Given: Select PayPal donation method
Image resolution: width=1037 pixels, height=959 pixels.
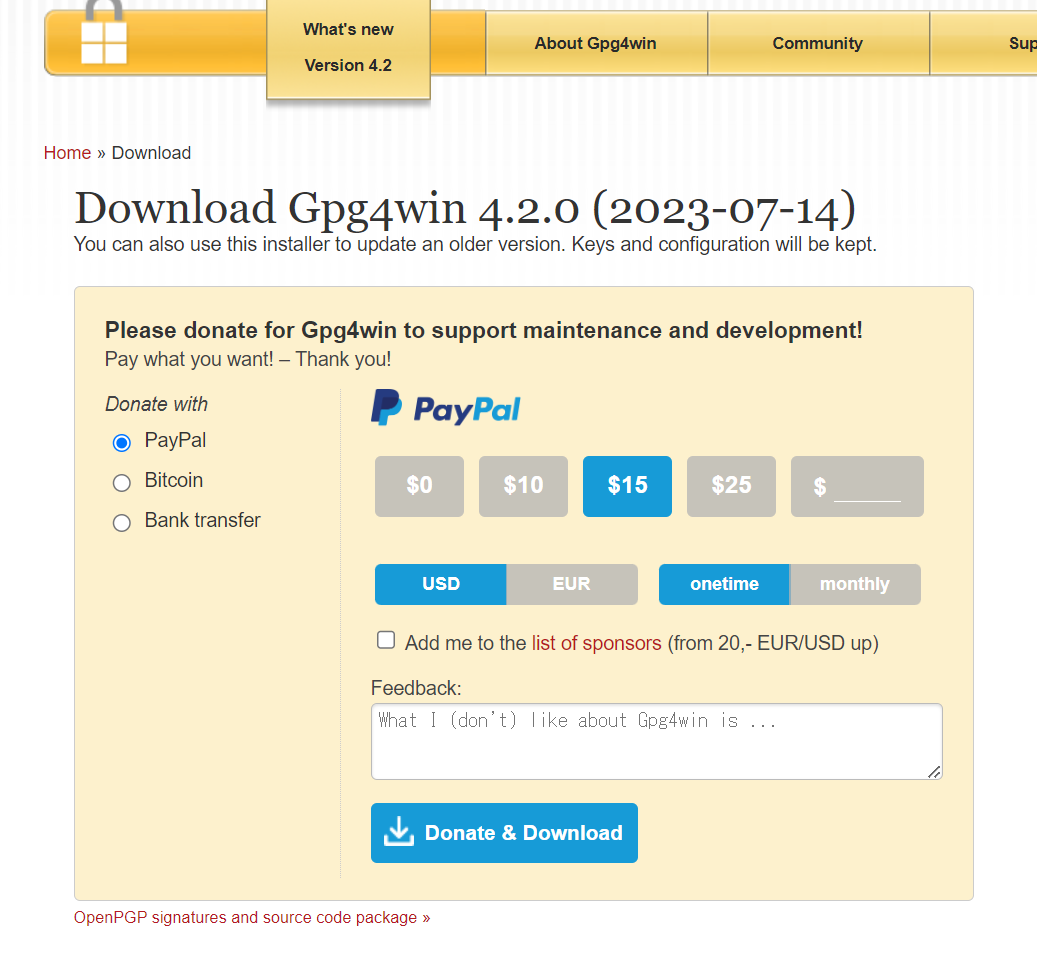Looking at the screenshot, I should [x=122, y=442].
